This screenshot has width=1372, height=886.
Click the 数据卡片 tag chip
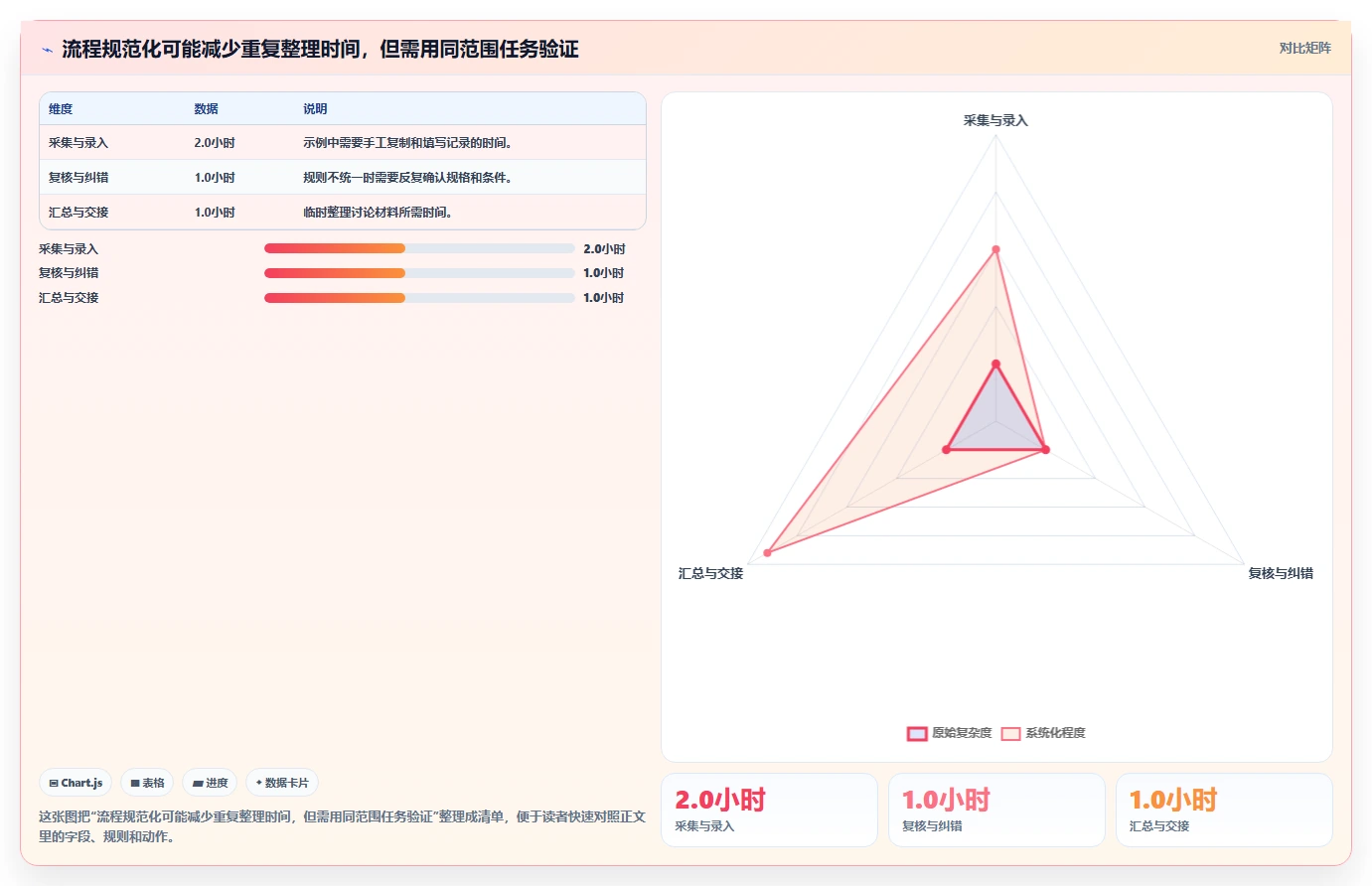(x=282, y=783)
